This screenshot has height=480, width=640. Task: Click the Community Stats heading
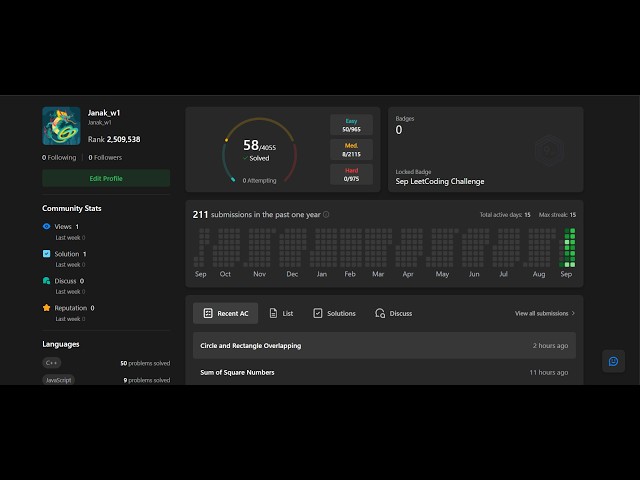(x=71, y=208)
